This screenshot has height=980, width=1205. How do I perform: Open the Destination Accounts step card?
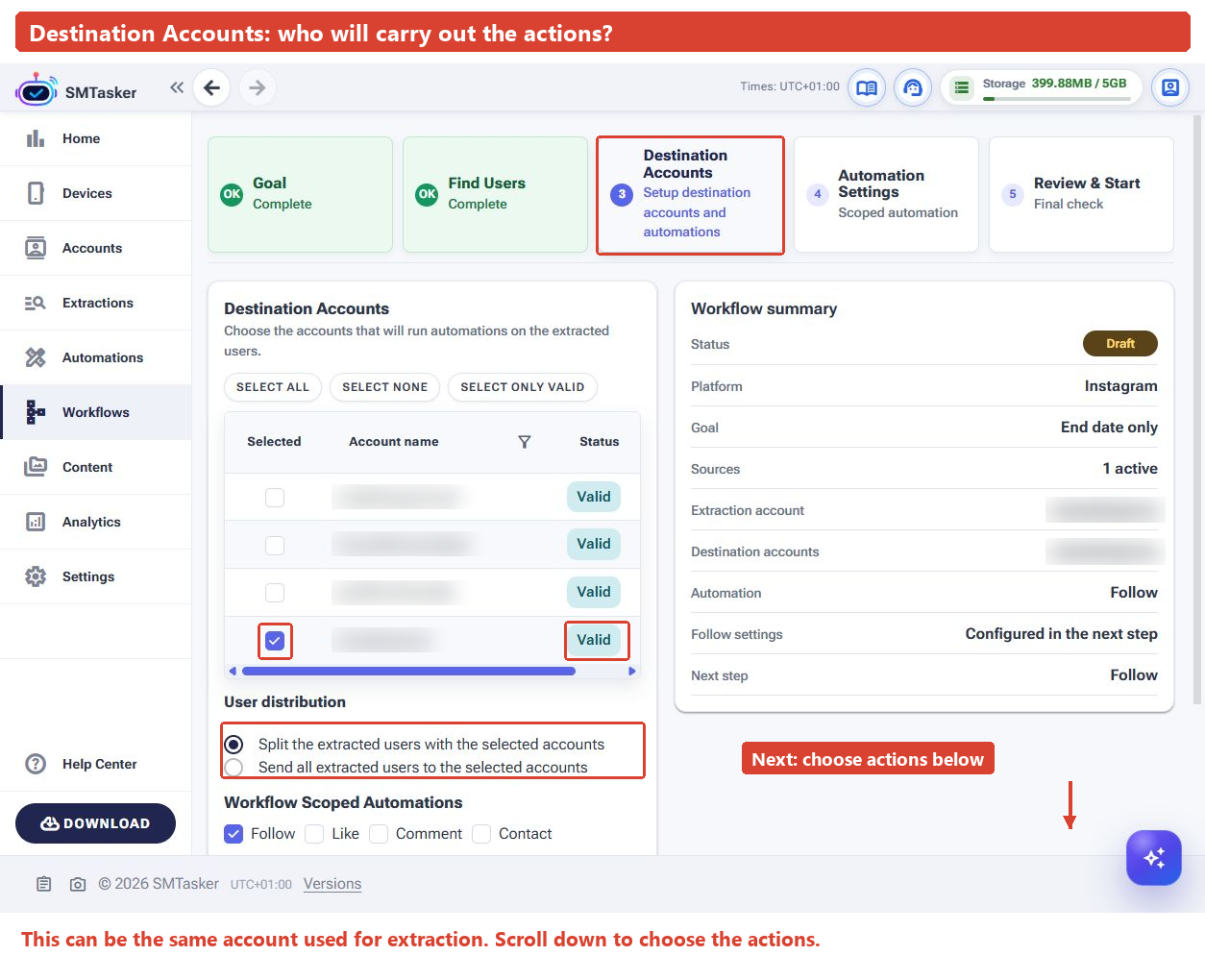tap(690, 194)
